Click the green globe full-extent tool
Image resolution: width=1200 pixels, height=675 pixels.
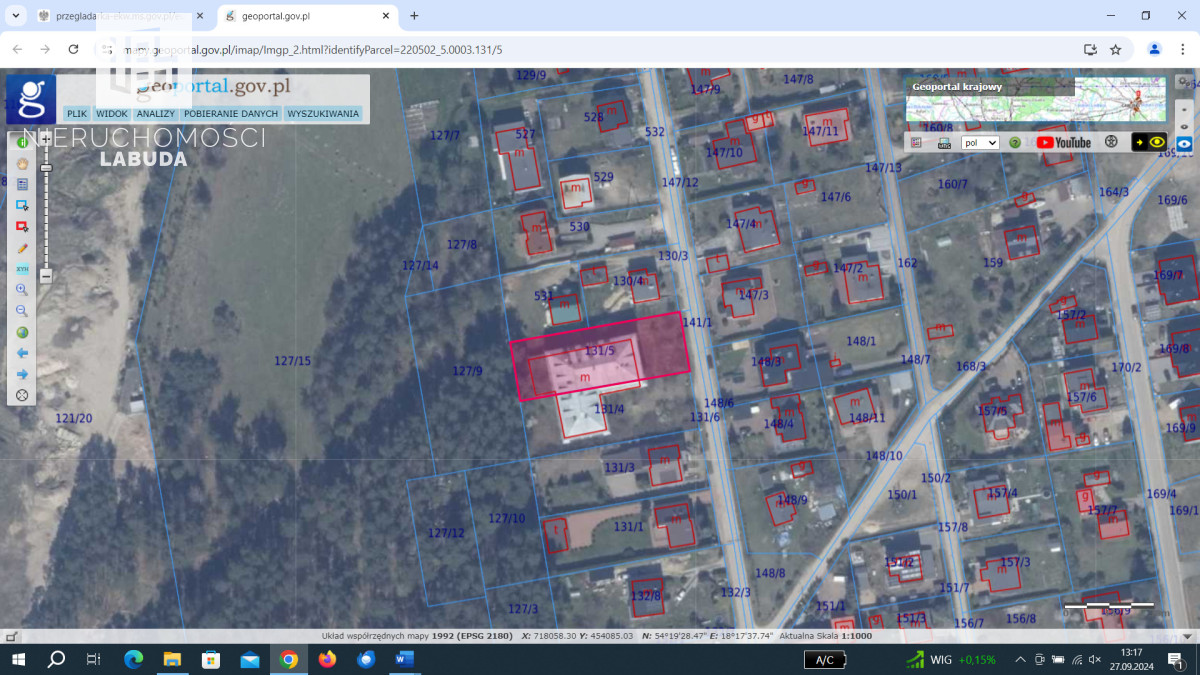pyautogui.click(x=22, y=332)
